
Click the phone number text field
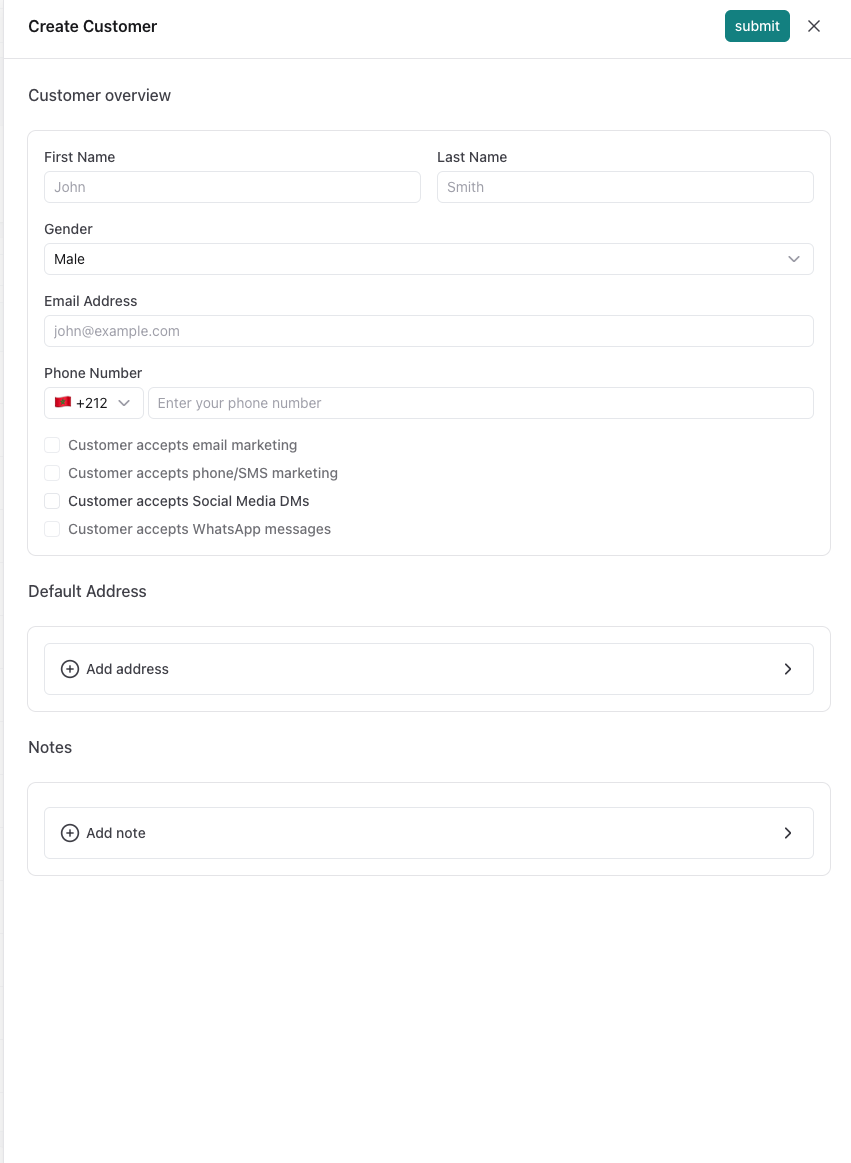click(480, 403)
